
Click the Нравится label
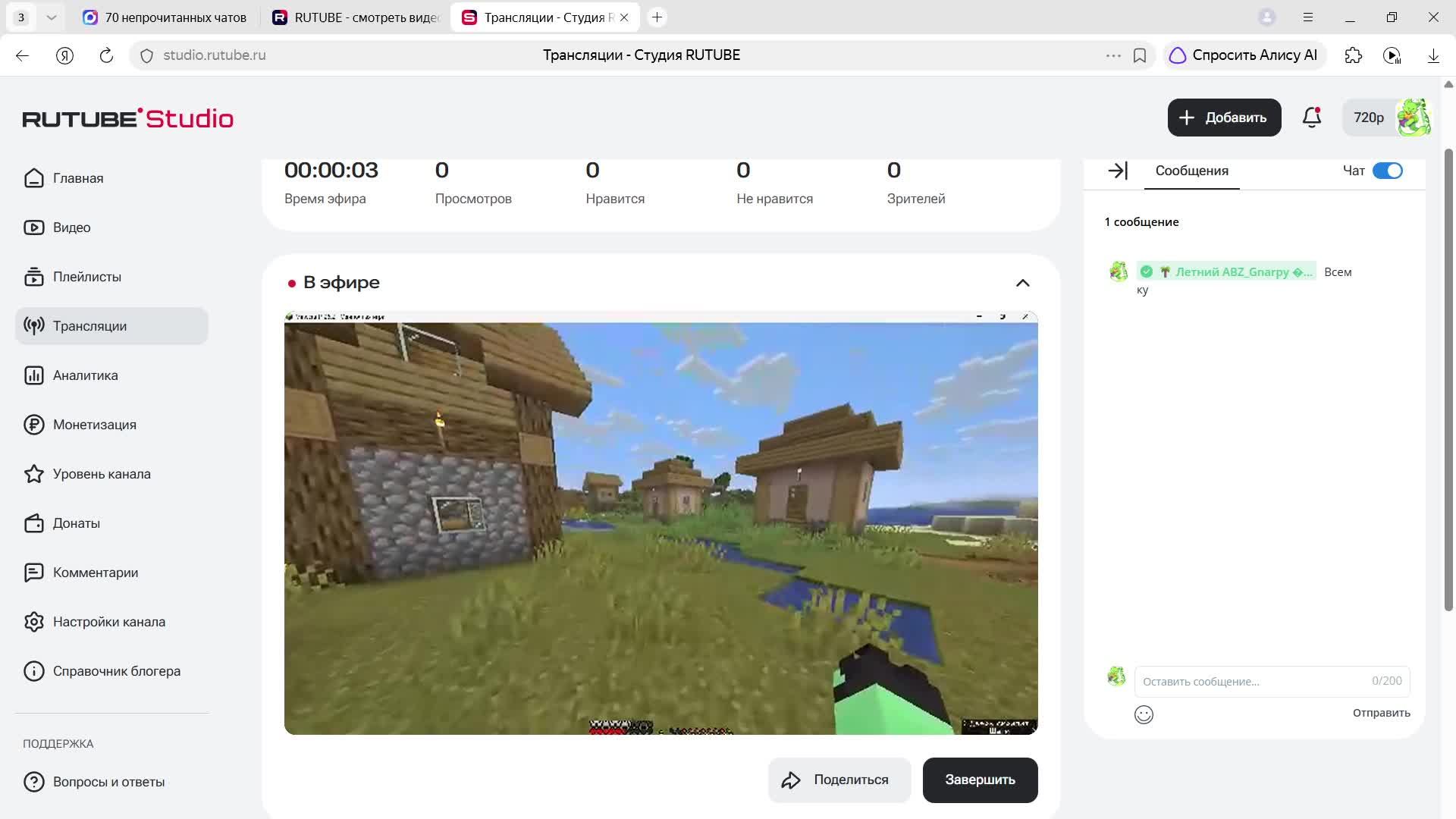coord(615,199)
